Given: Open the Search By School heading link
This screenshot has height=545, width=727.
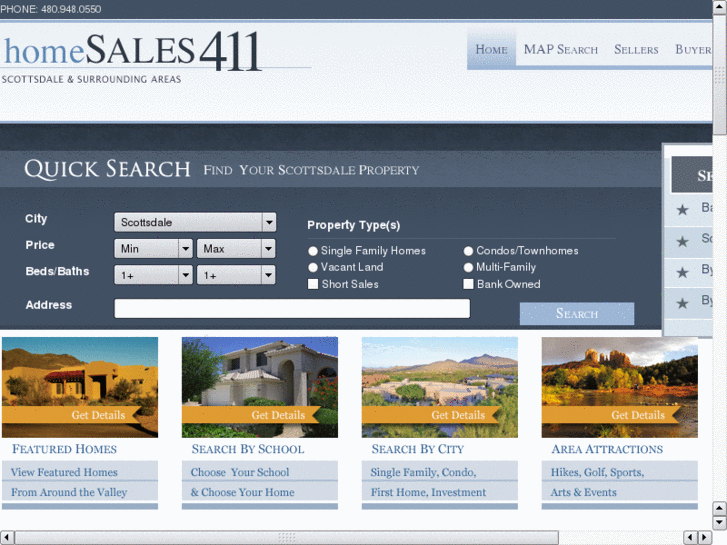Looking at the screenshot, I should tap(248, 449).
